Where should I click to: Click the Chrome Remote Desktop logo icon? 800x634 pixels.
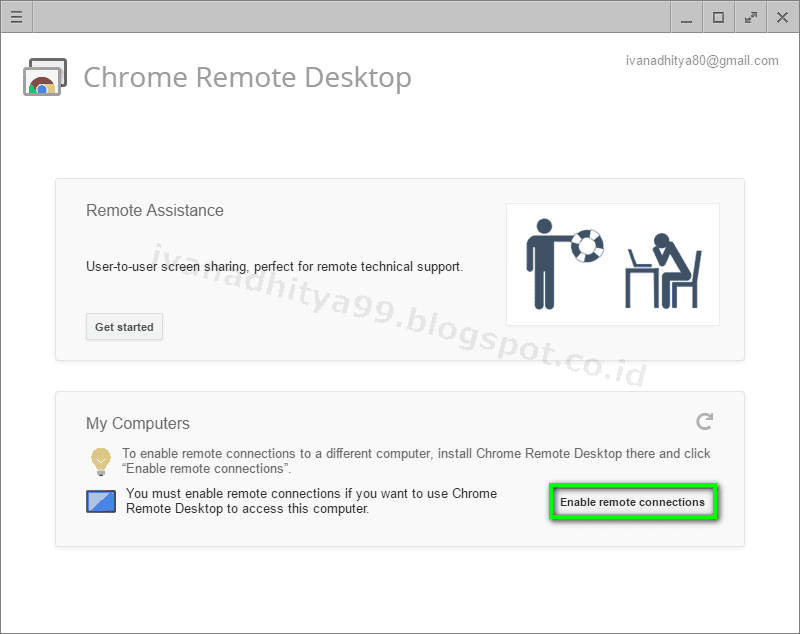pos(45,78)
